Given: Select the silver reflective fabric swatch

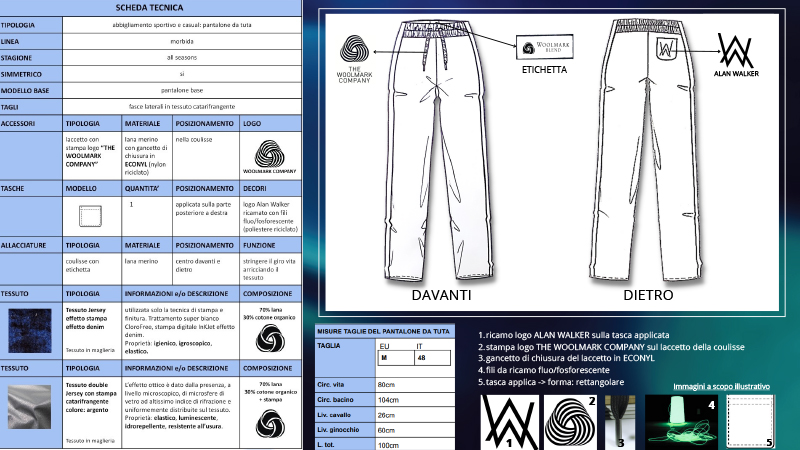Looking at the screenshot, I should (x=29, y=407).
